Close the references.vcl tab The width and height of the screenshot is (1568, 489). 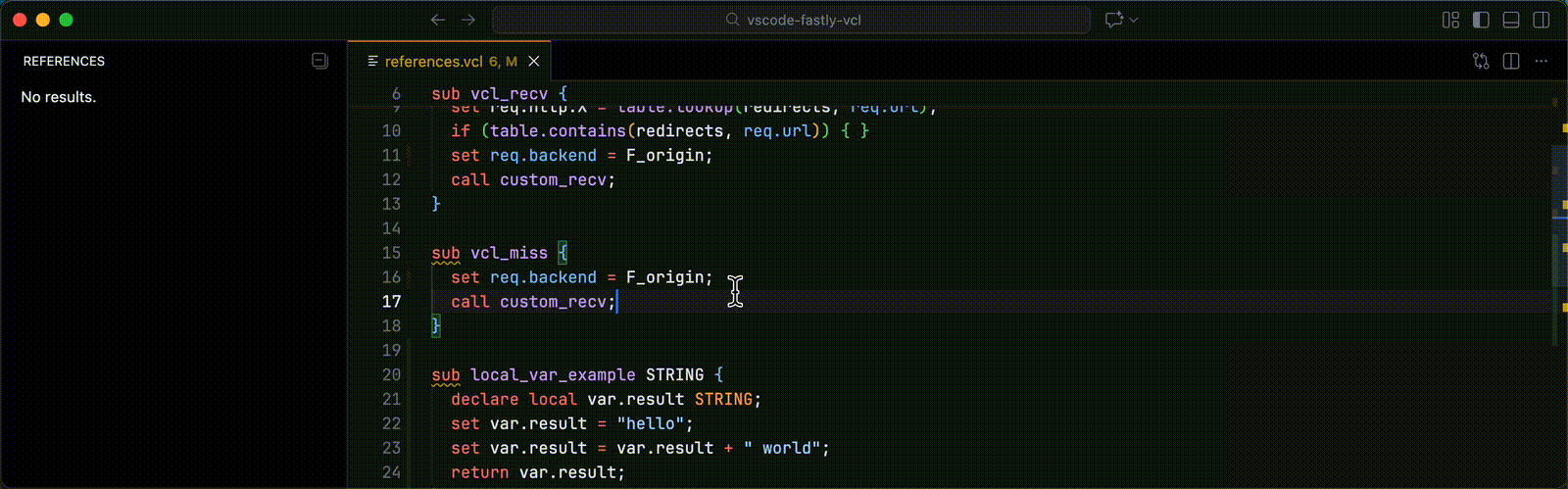coord(534,61)
